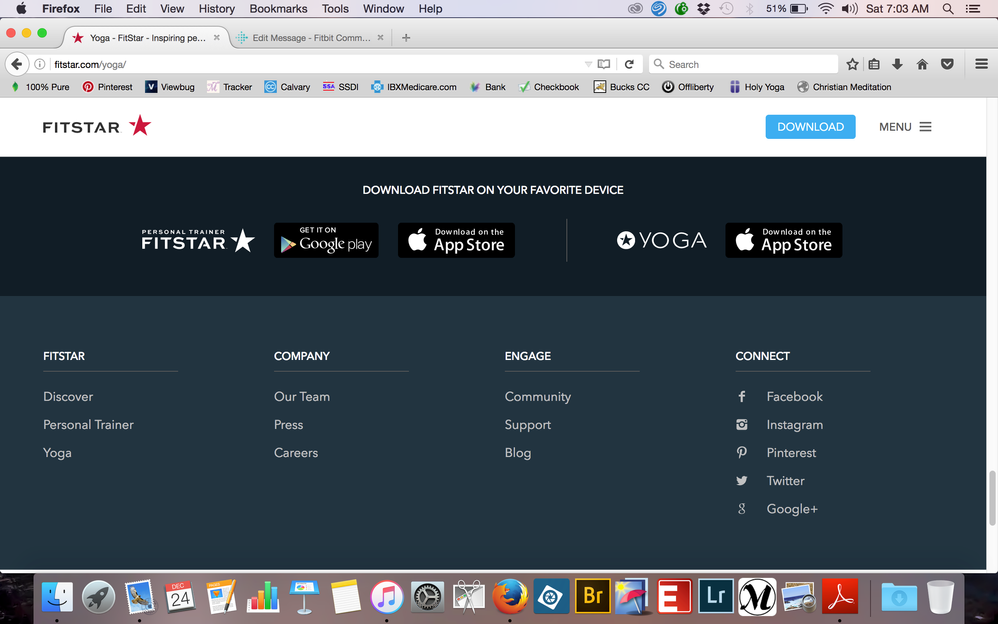Open the History menu

point(216,9)
